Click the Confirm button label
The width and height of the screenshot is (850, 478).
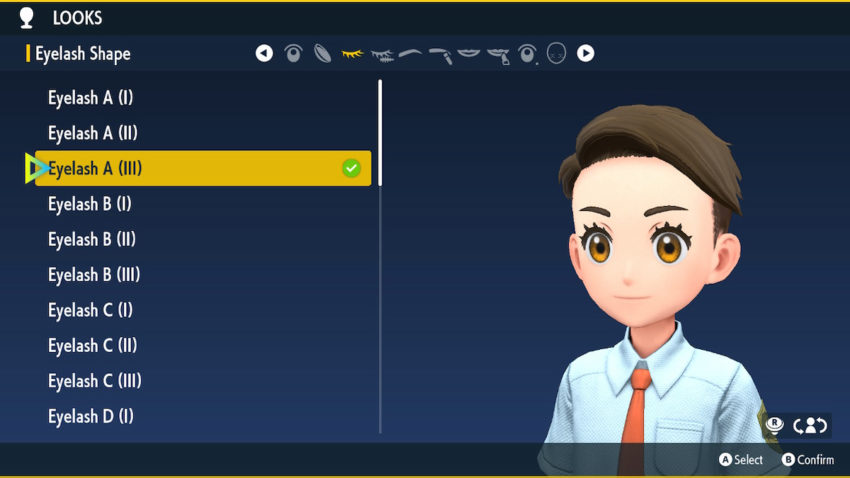tap(816, 460)
